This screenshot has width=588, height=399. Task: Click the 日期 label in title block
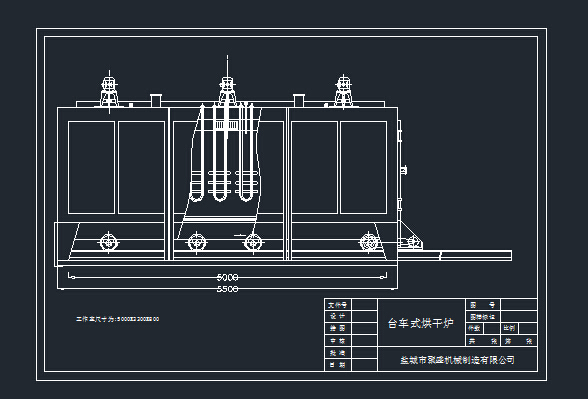point(338,365)
